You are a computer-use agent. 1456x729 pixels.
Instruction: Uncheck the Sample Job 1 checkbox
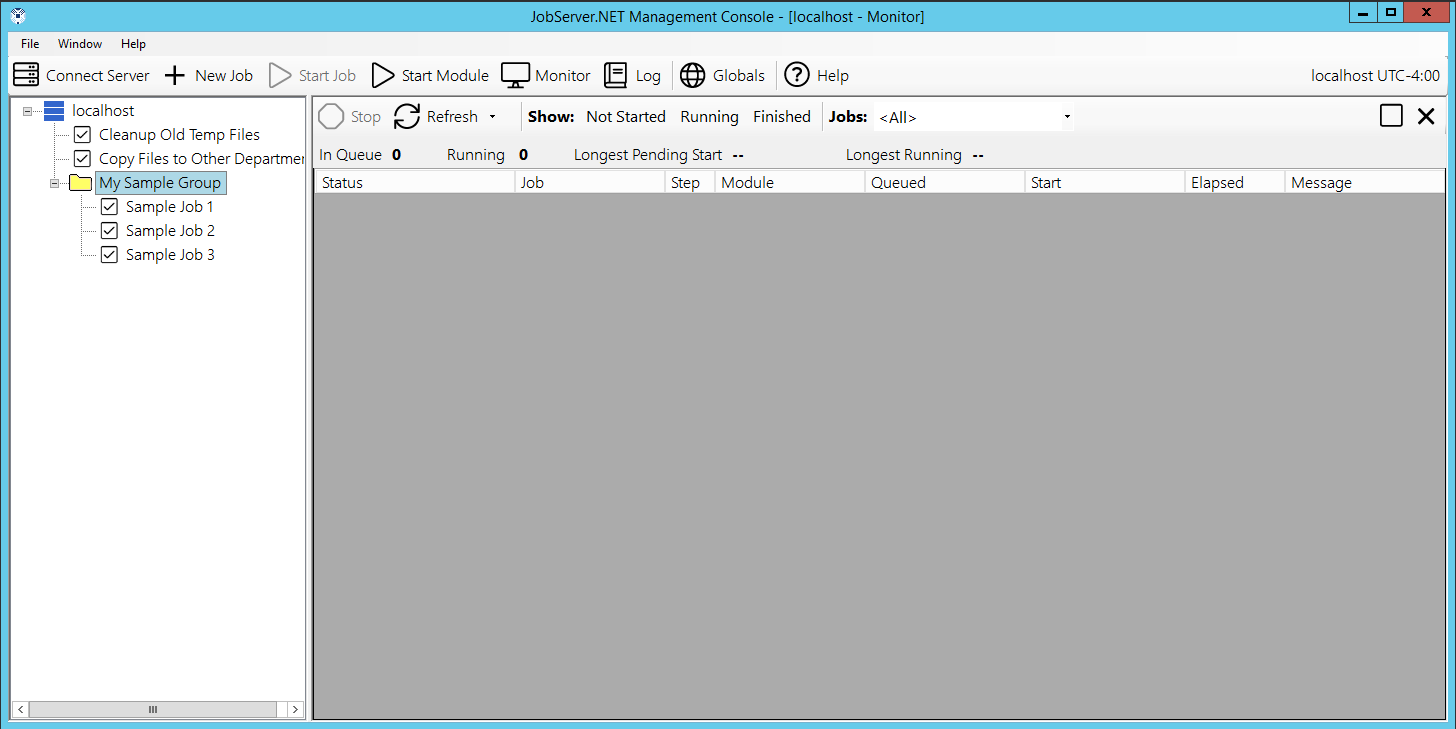(109, 207)
